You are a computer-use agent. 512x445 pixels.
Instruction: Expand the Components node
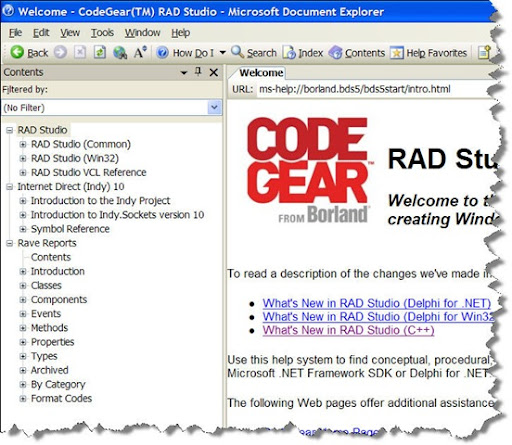click(x=23, y=300)
